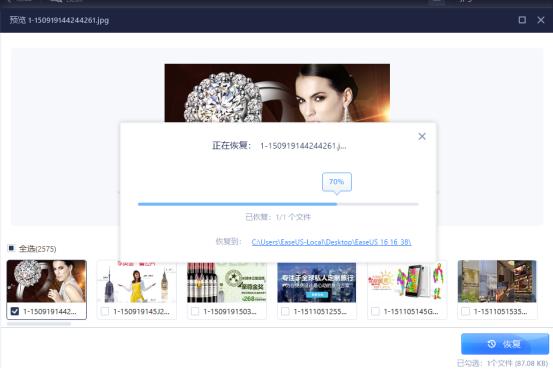Maximize the preview window
Screen dimensions: 553x369
click(522, 20)
